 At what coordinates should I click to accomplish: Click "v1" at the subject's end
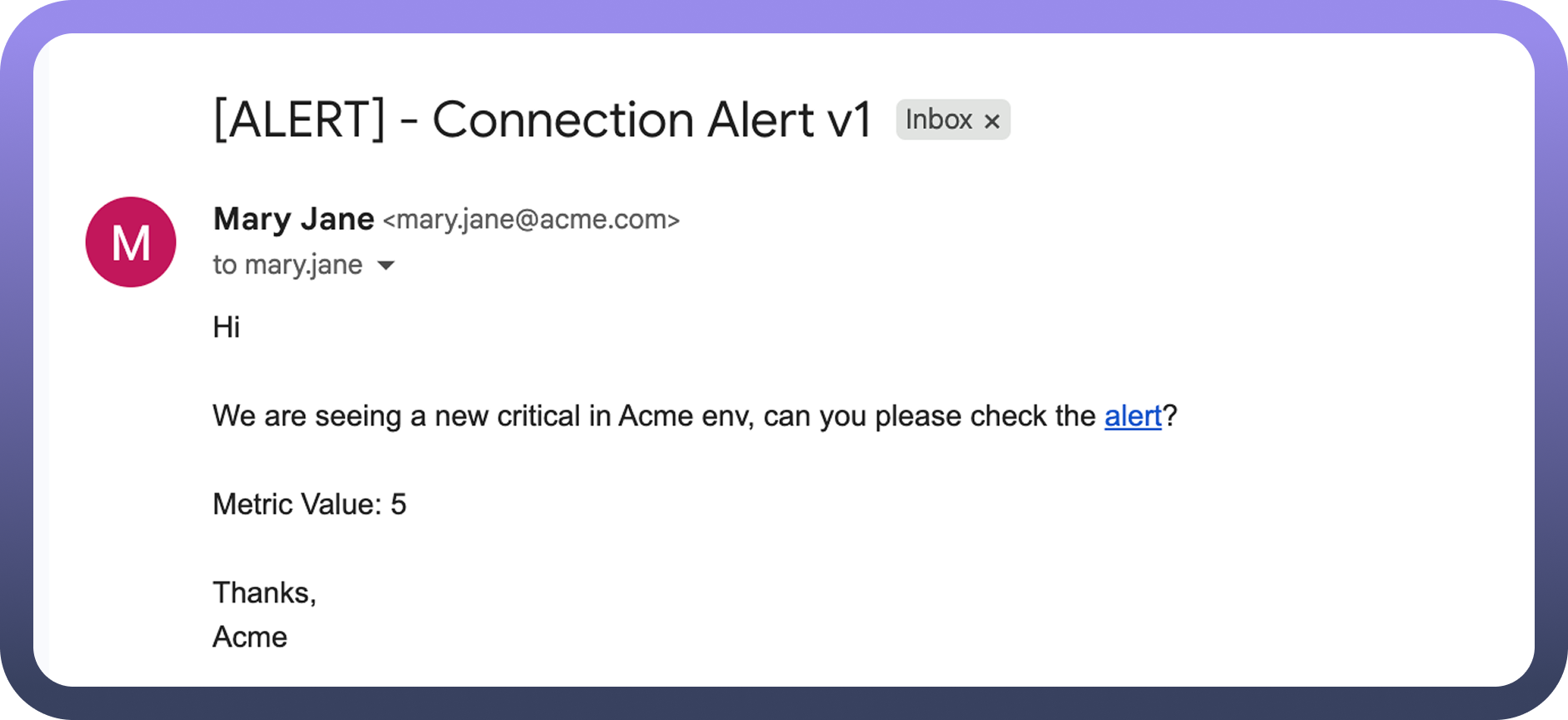[x=849, y=119]
